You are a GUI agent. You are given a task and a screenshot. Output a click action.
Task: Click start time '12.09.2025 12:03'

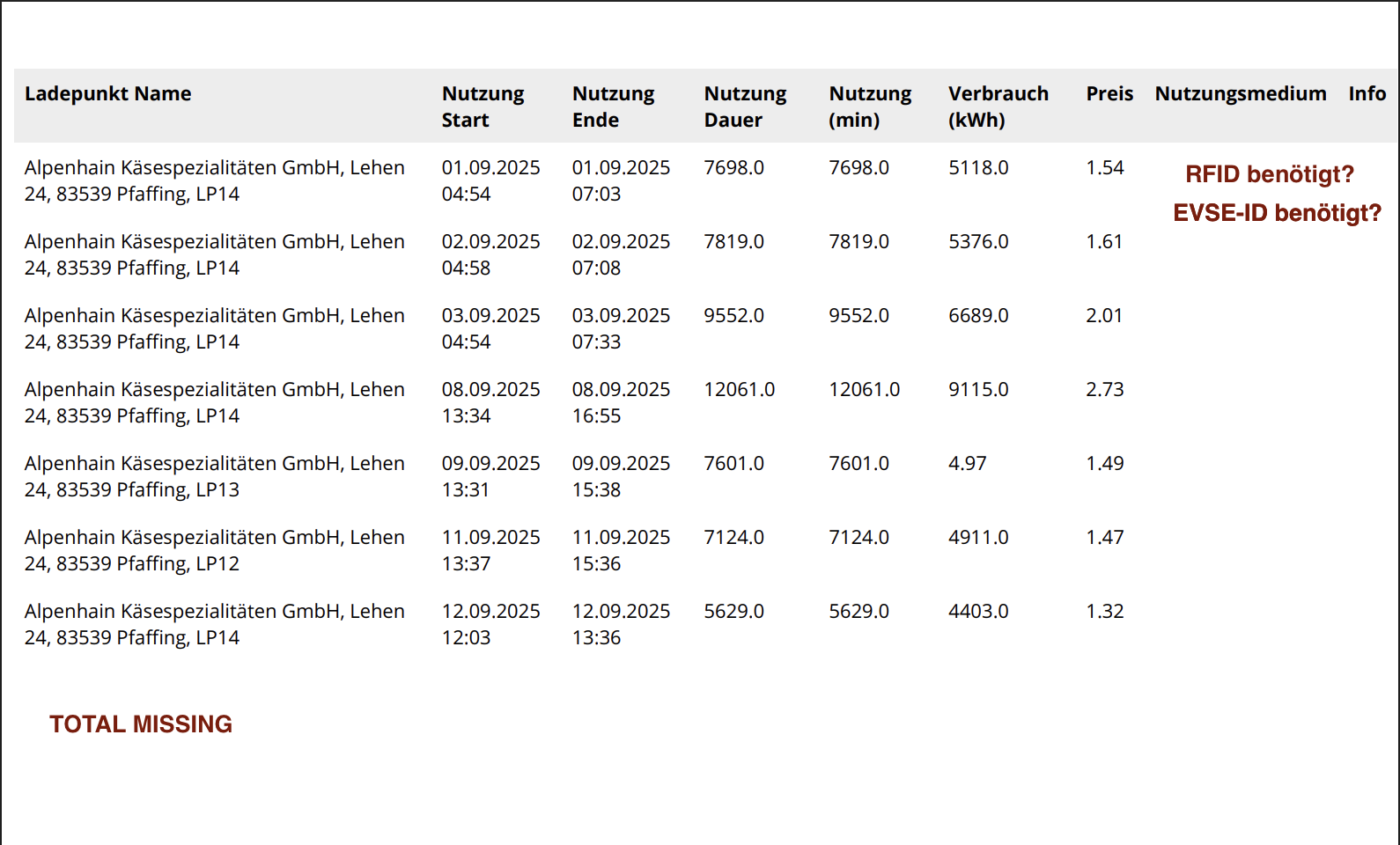(491, 624)
